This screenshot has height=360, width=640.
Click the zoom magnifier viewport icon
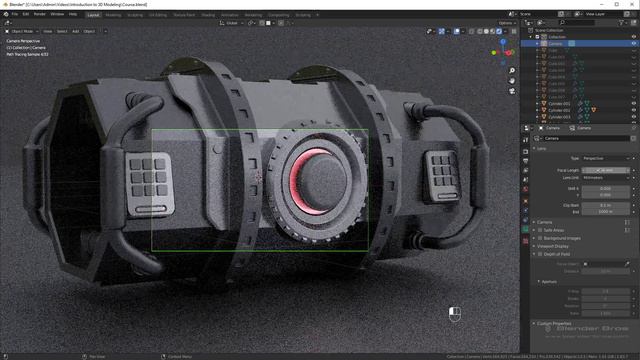point(512,71)
